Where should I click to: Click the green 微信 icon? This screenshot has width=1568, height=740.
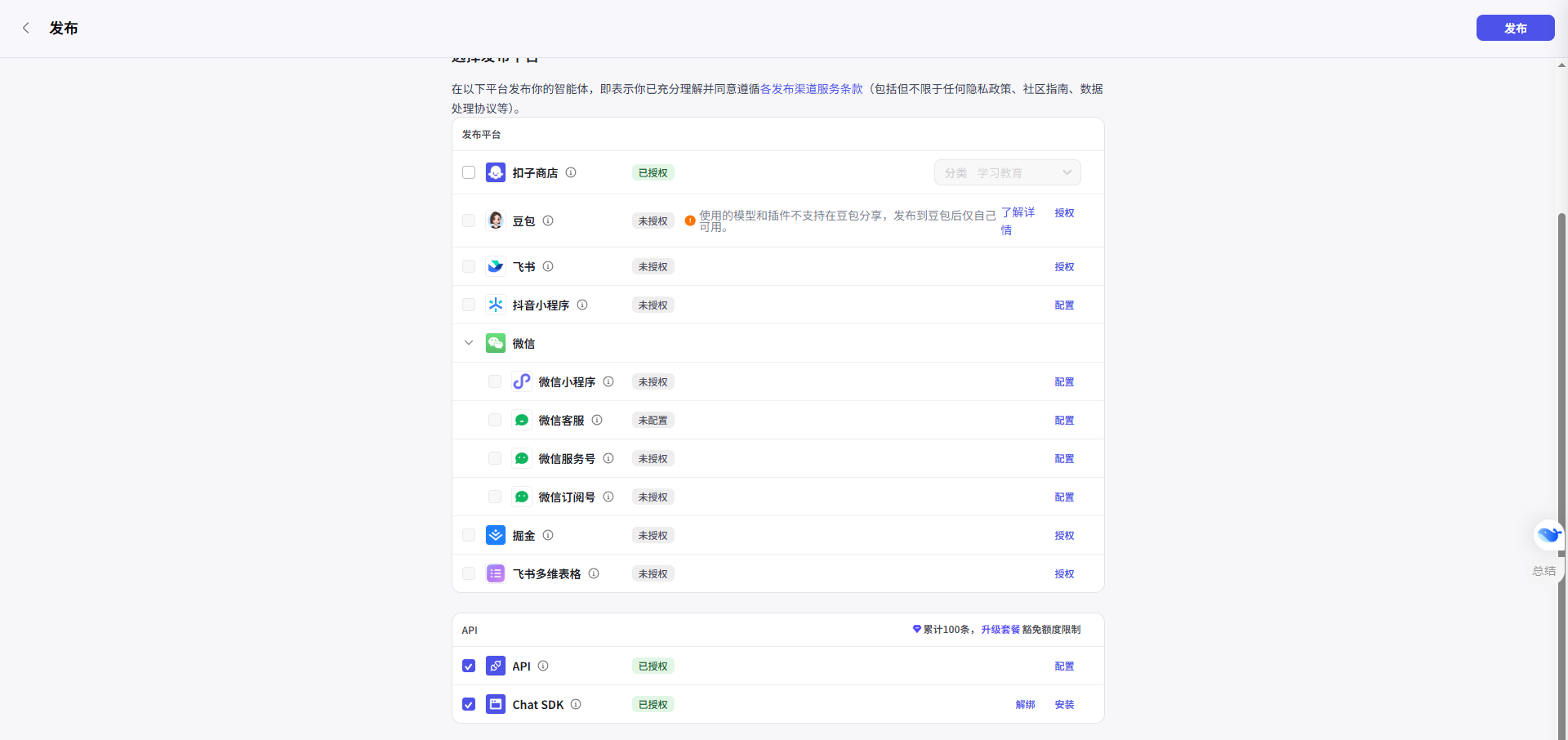pyautogui.click(x=496, y=343)
